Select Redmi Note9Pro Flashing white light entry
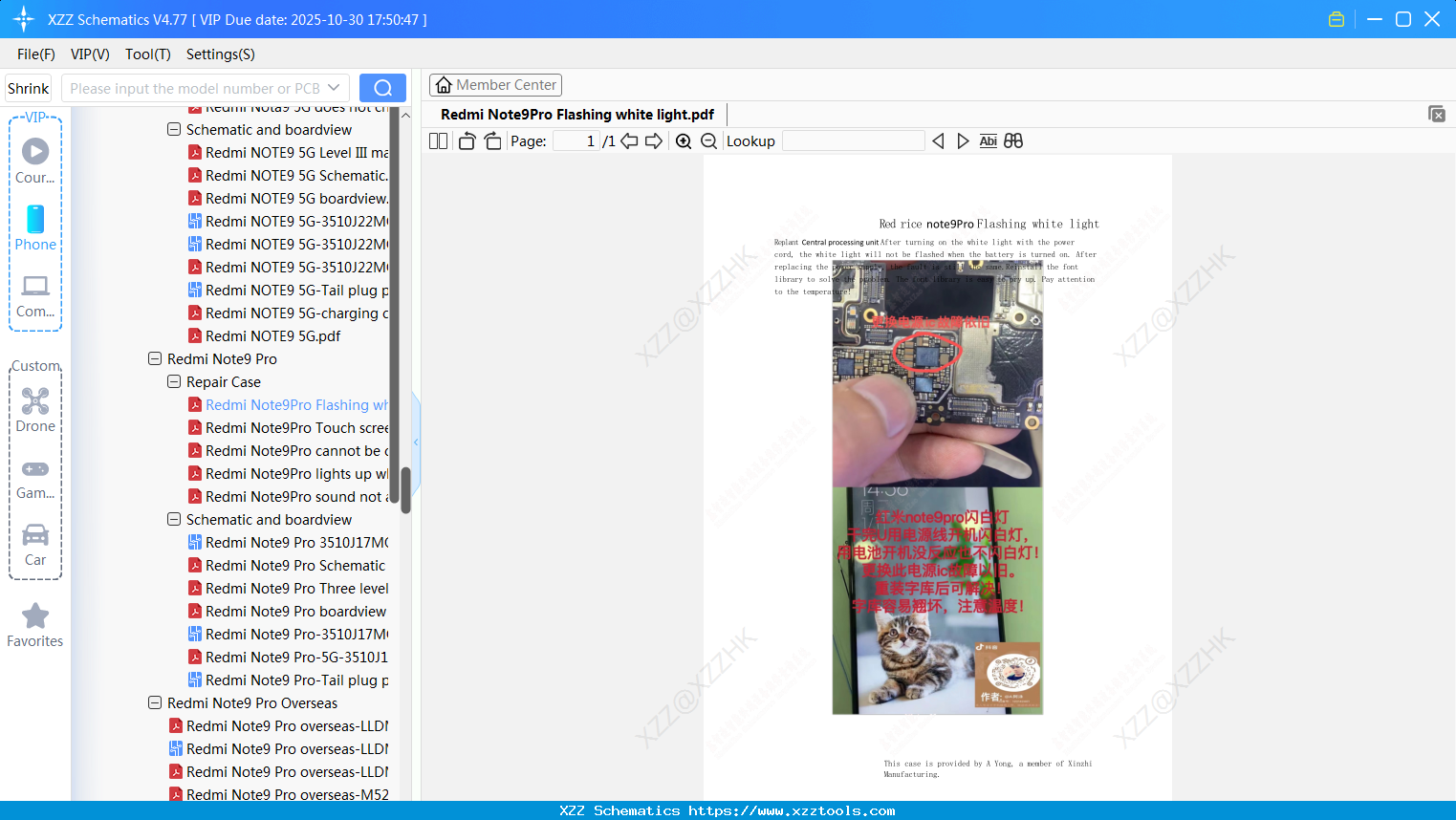Image resolution: width=1456 pixels, height=820 pixels. (288, 405)
